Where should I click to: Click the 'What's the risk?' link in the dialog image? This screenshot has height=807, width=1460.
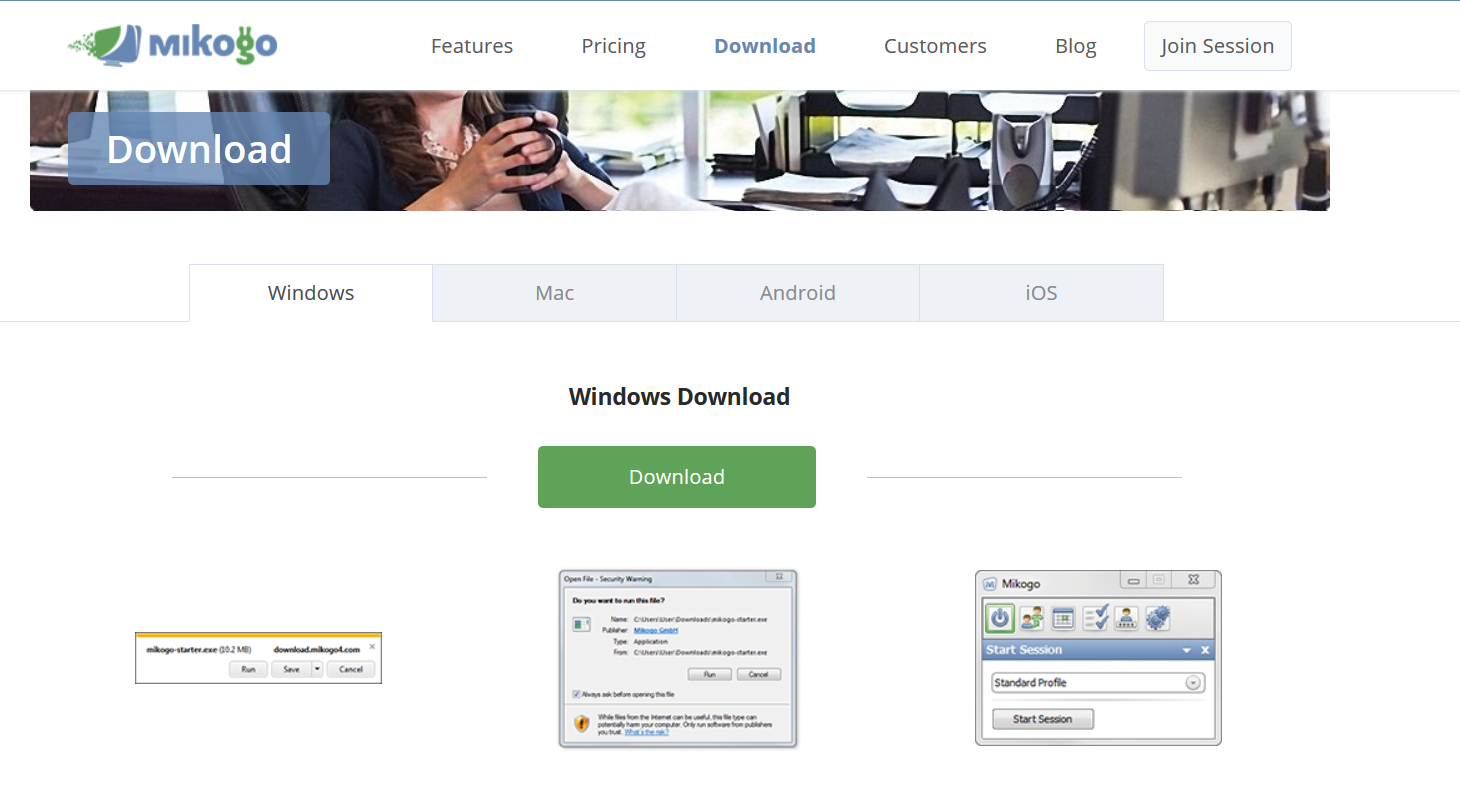[x=647, y=732]
